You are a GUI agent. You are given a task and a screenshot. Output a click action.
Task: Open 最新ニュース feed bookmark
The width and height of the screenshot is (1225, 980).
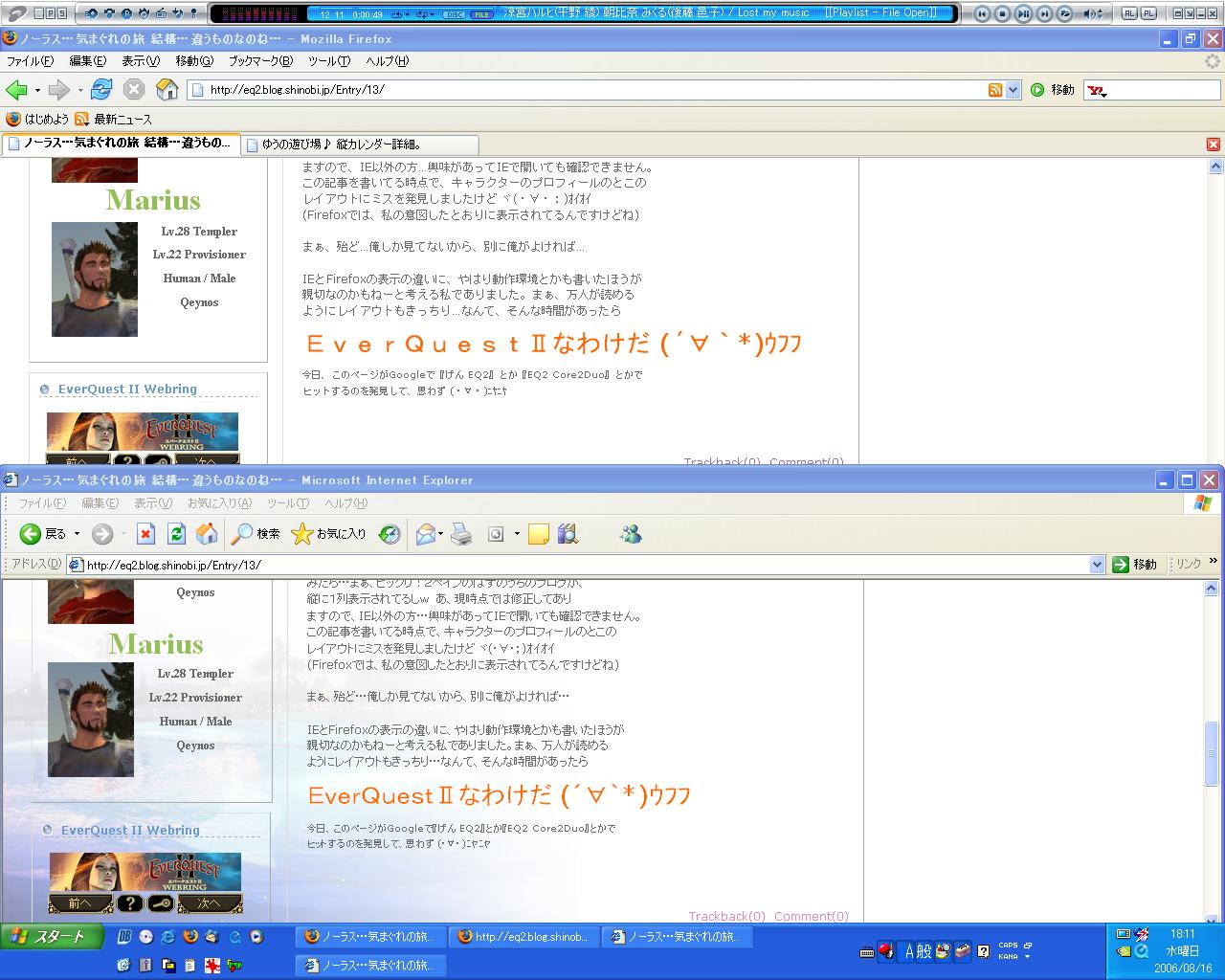(x=113, y=120)
